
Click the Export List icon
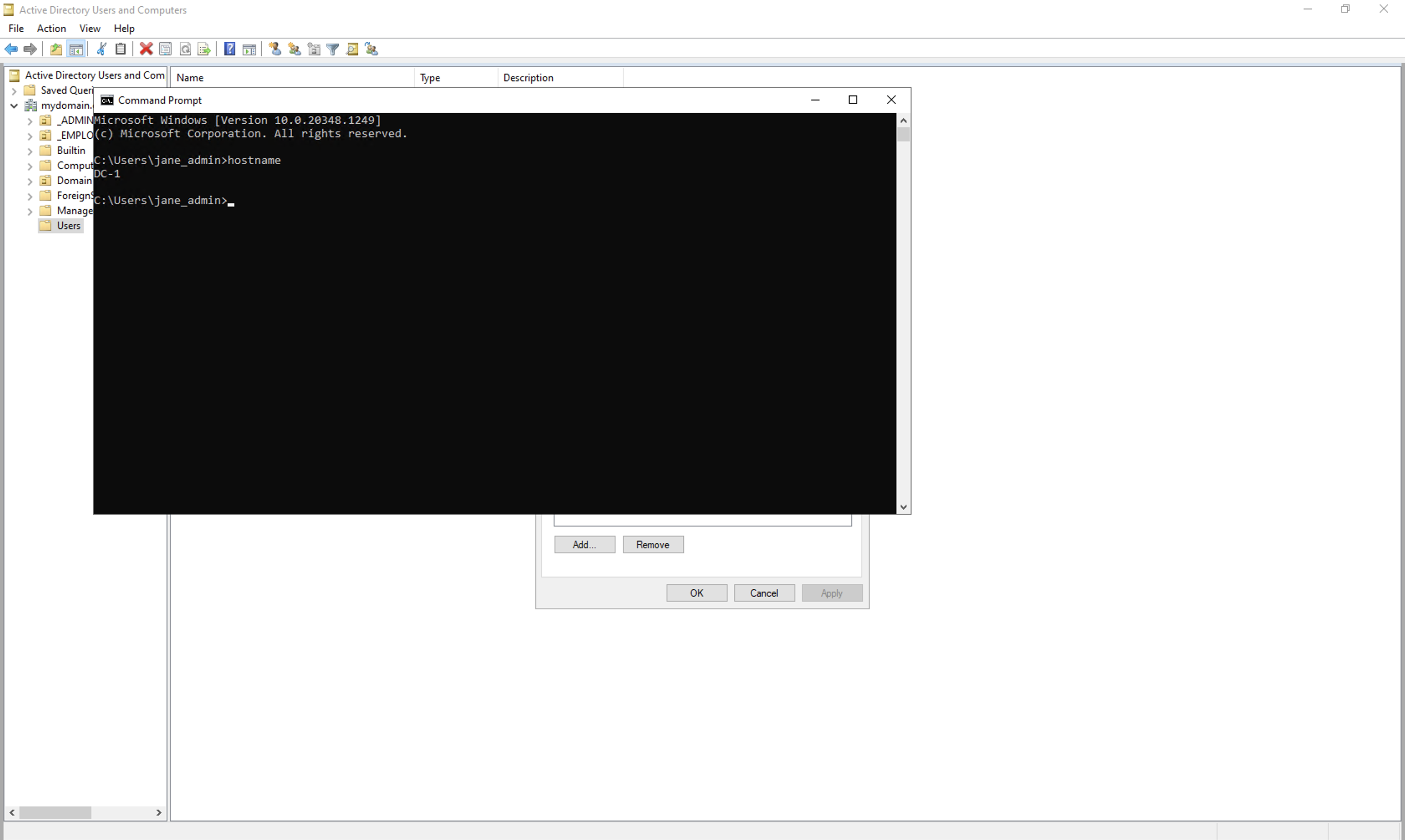(204, 49)
